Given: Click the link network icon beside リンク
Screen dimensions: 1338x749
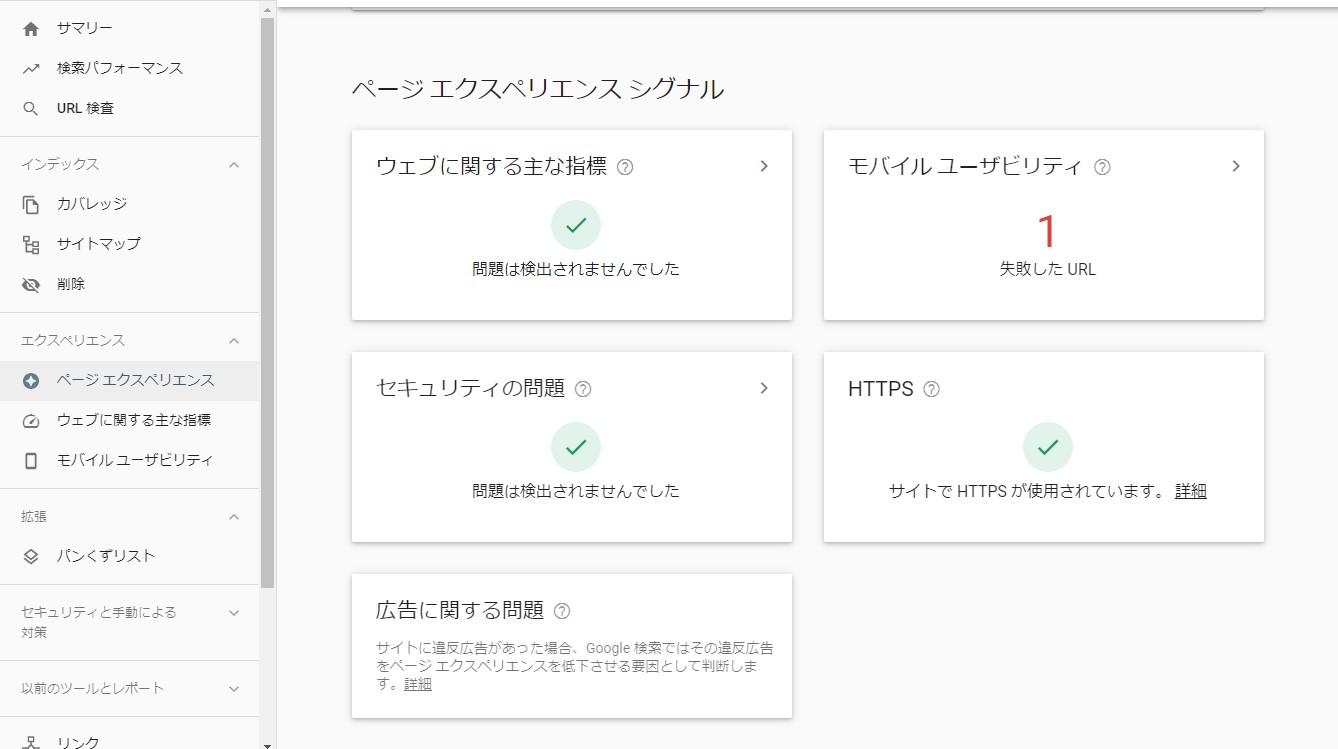Looking at the screenshot, I should pyautogui.click(x=31, y=742).
